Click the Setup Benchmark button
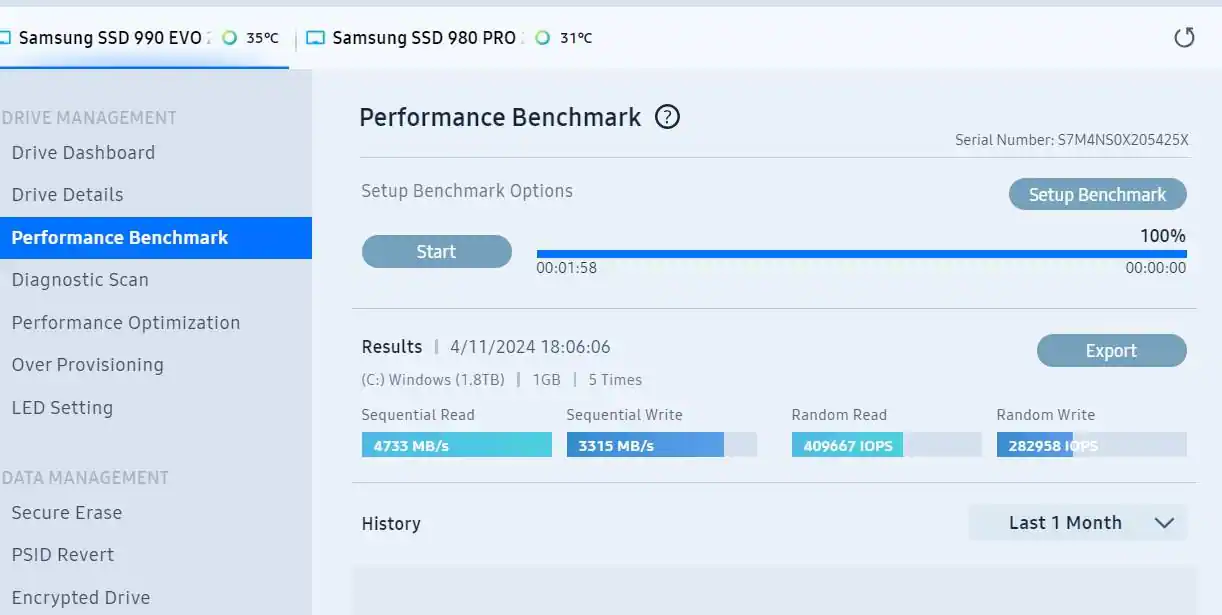The image size is (1222, 615). point(1097,195)
